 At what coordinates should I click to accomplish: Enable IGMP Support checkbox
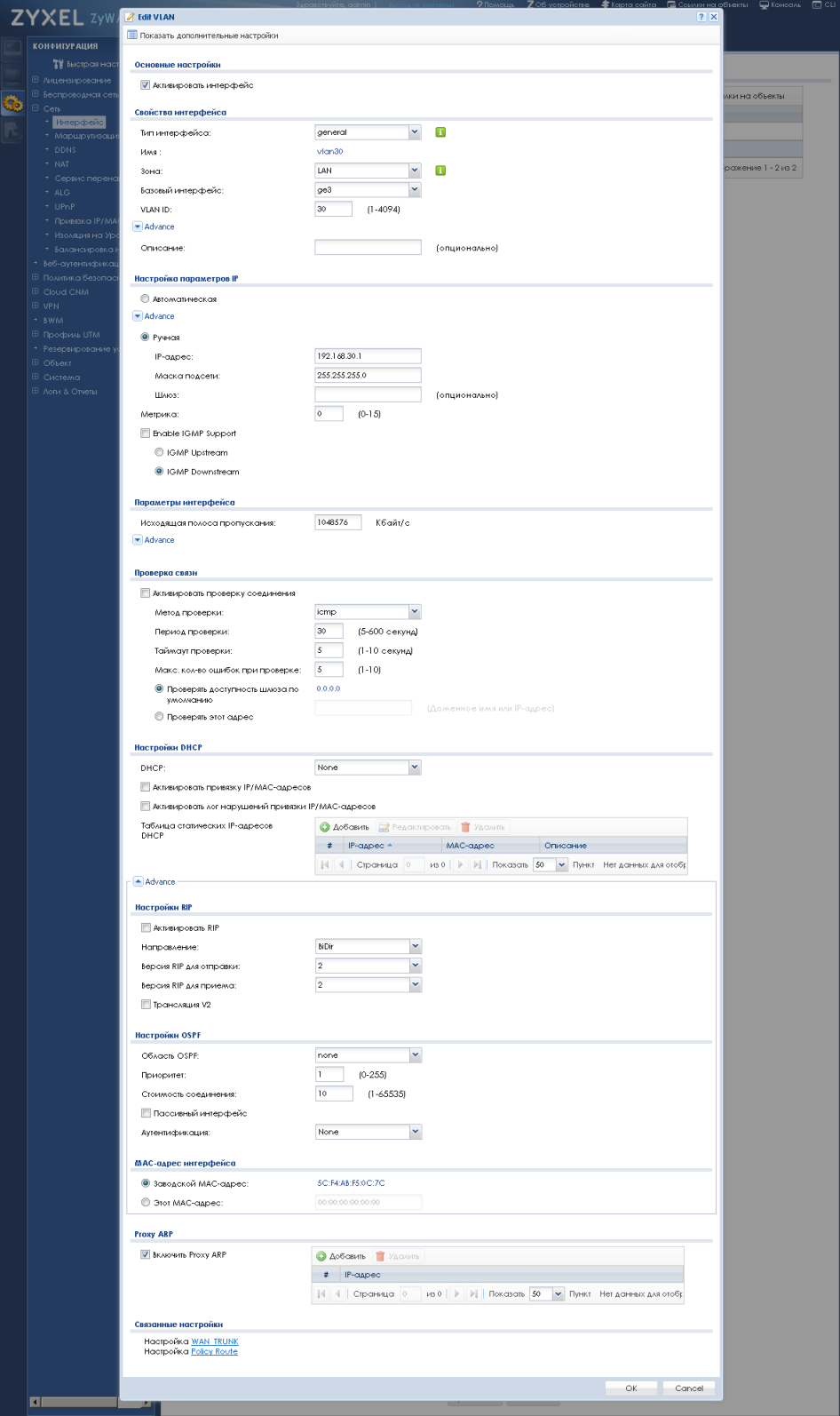coord(145,434)
